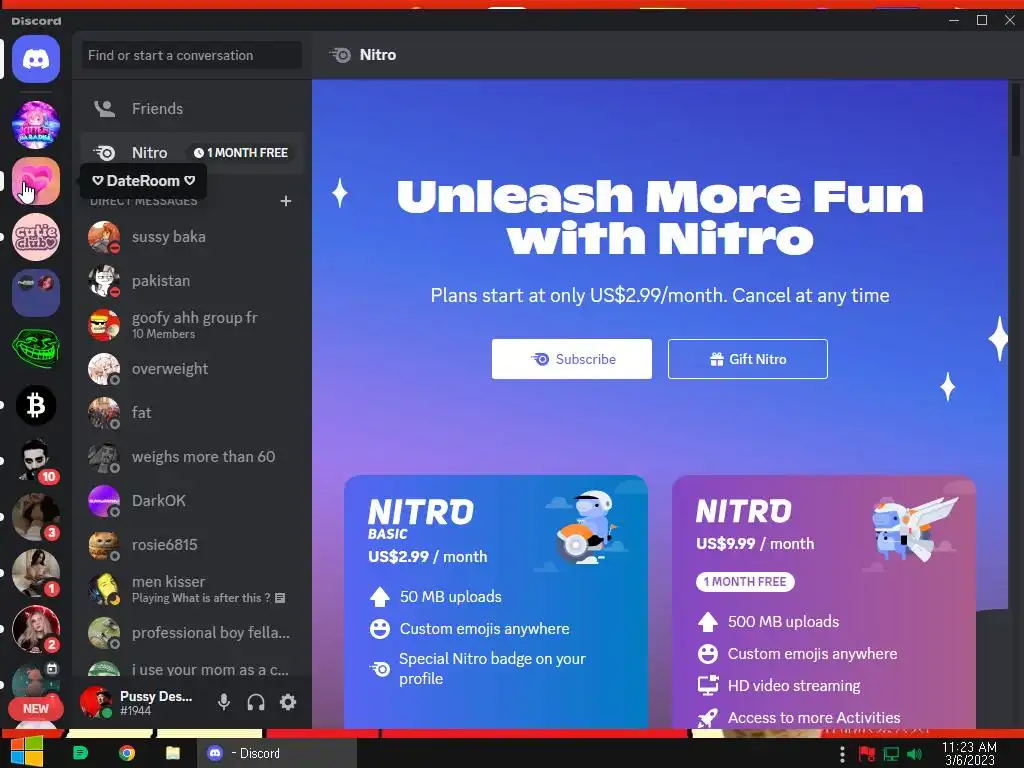
Task: Click Playing What is after this status
Action: [201, 598]
